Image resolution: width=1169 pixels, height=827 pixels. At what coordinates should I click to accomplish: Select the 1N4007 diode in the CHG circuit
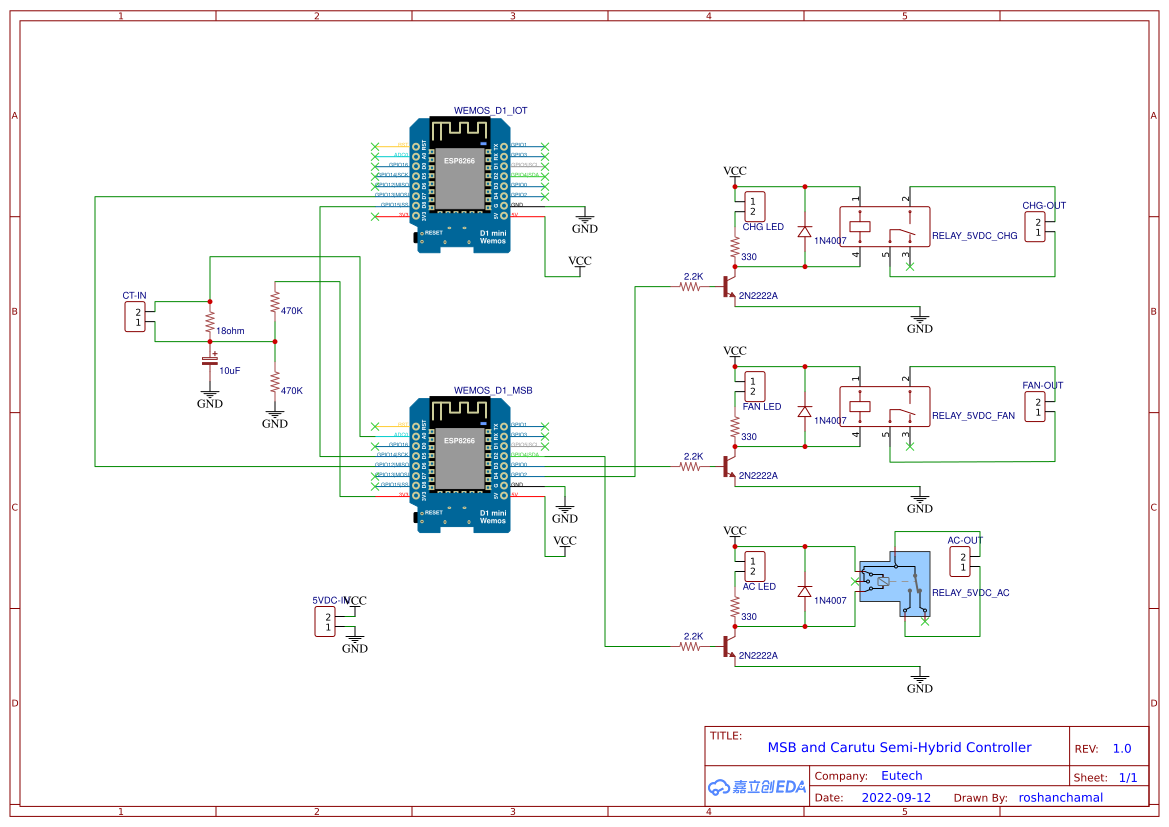point(805,232)
